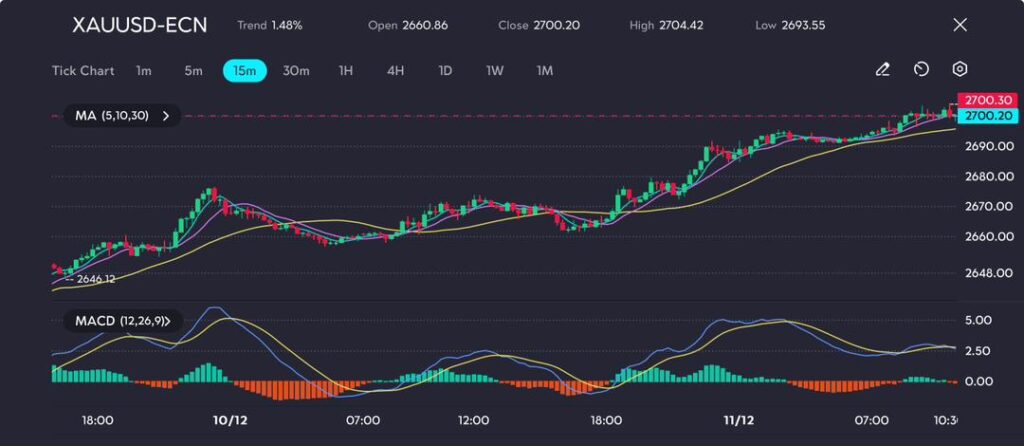
Task: Click the circular gauge icon
Action: 921,70
